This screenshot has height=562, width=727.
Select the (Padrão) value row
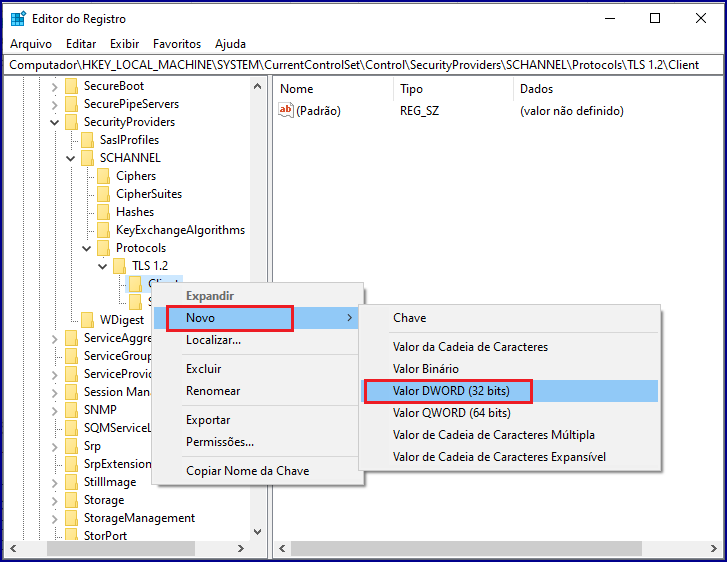pyautogui.click(x=498, y=111)
